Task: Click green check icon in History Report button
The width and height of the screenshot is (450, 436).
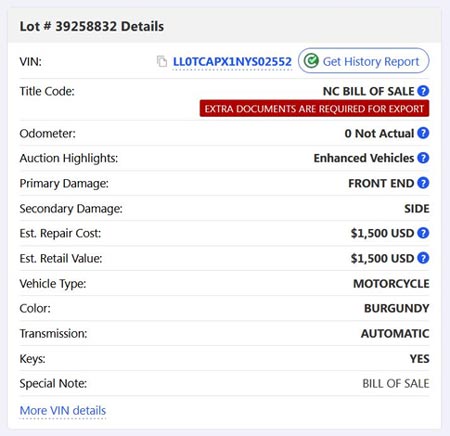Action: point(311,61)
